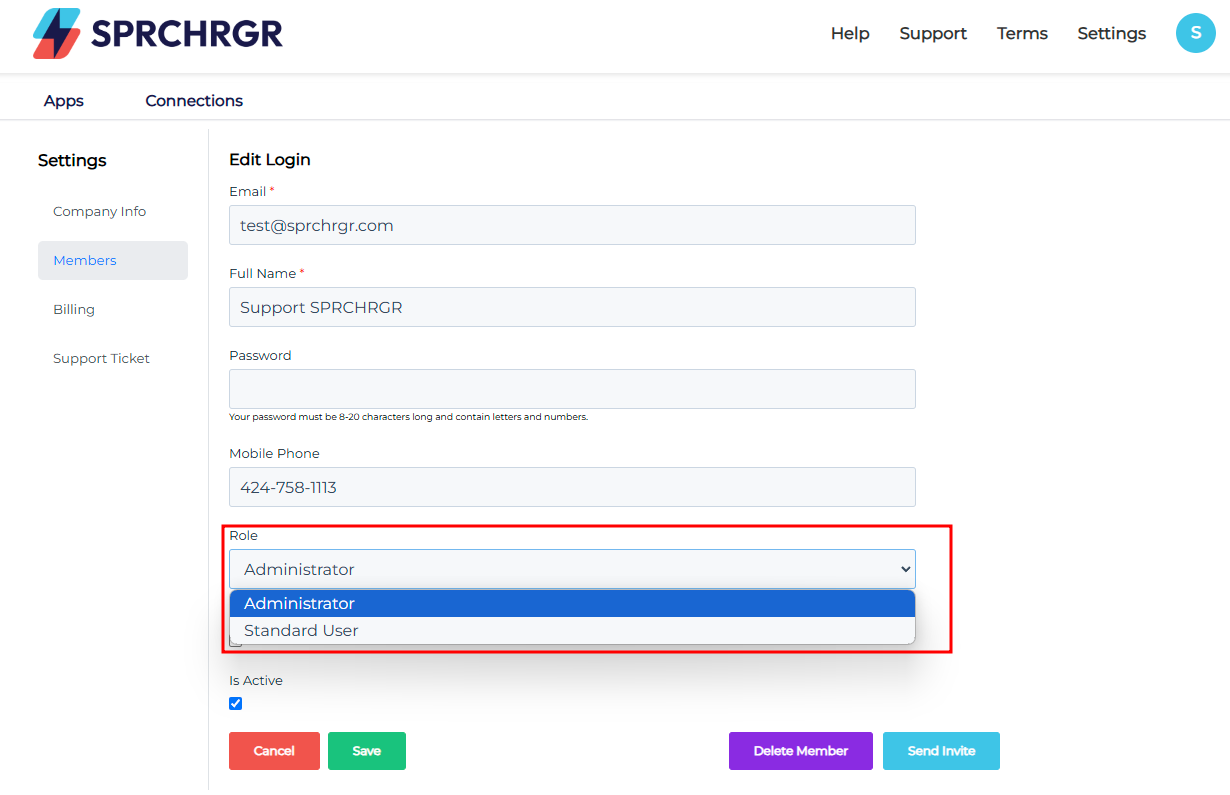Click the Email input field
Screen dimensions: 1230x795
pos(572,225)
